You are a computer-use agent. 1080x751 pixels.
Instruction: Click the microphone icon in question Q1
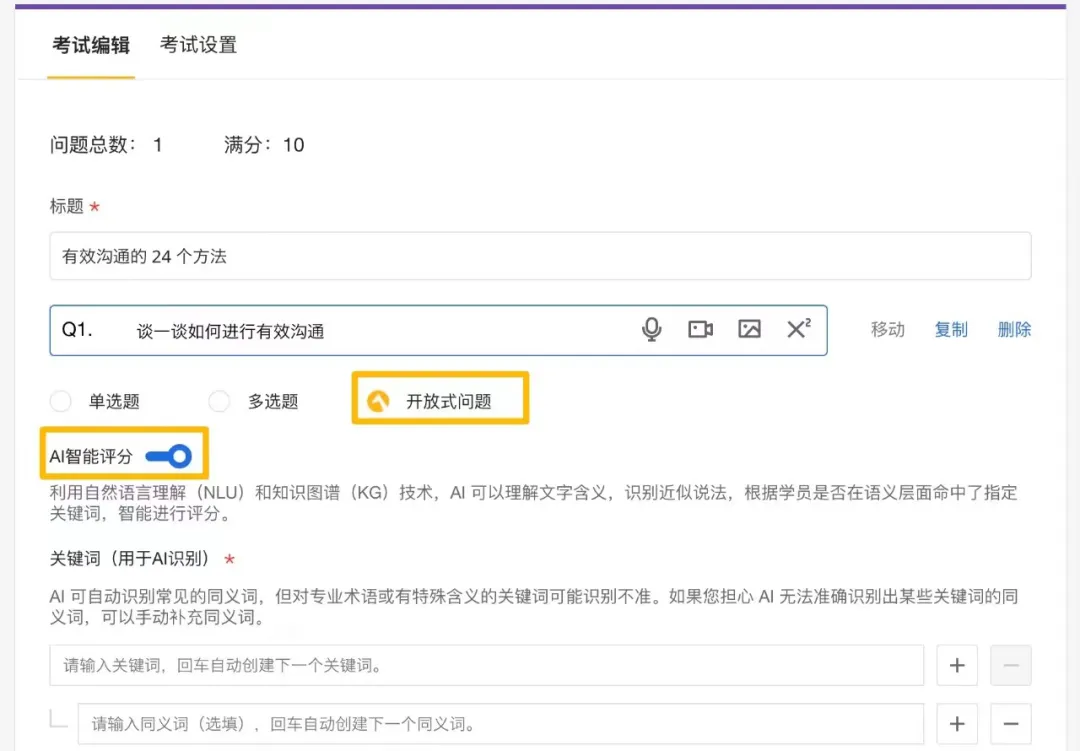(x=652, y=330)
